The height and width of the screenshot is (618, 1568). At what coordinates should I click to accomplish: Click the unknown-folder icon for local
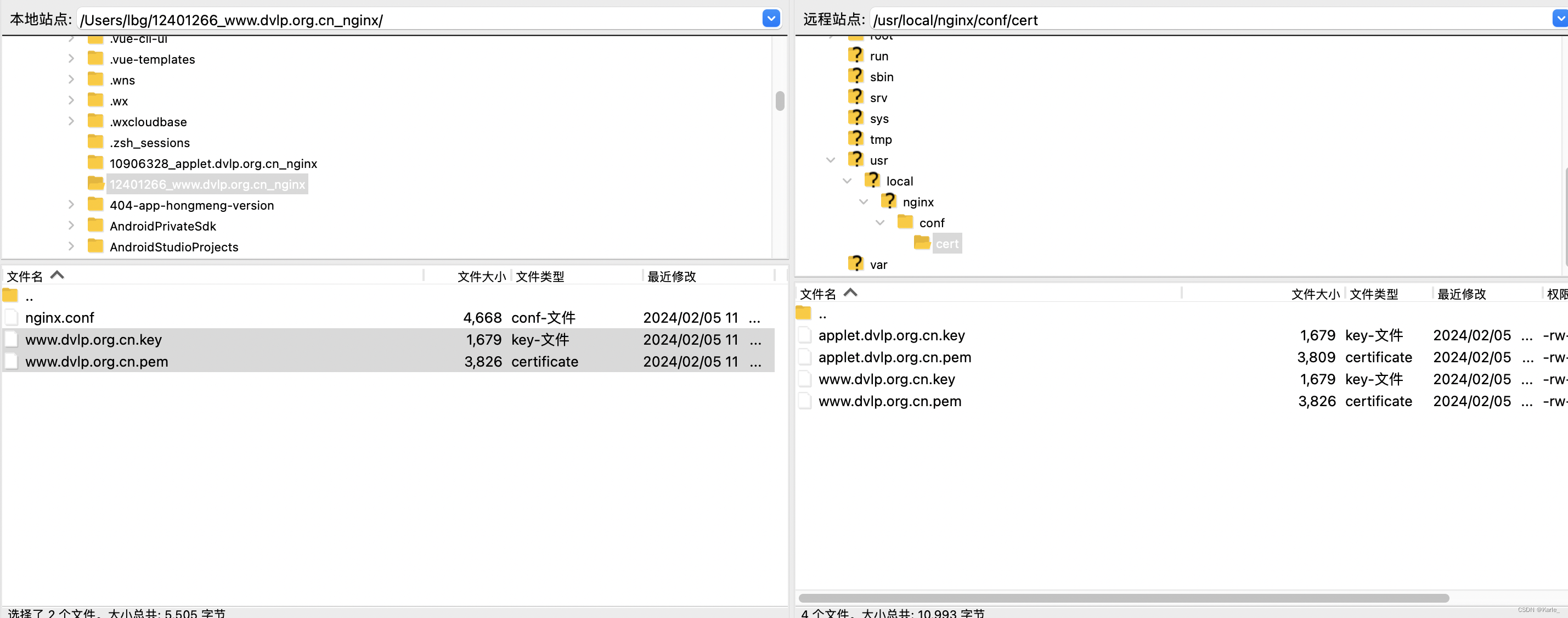point(872,180)
